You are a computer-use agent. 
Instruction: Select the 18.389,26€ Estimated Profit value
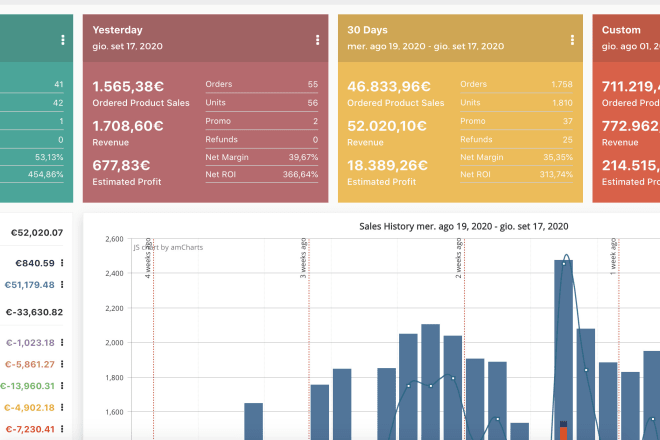[387, 165]
